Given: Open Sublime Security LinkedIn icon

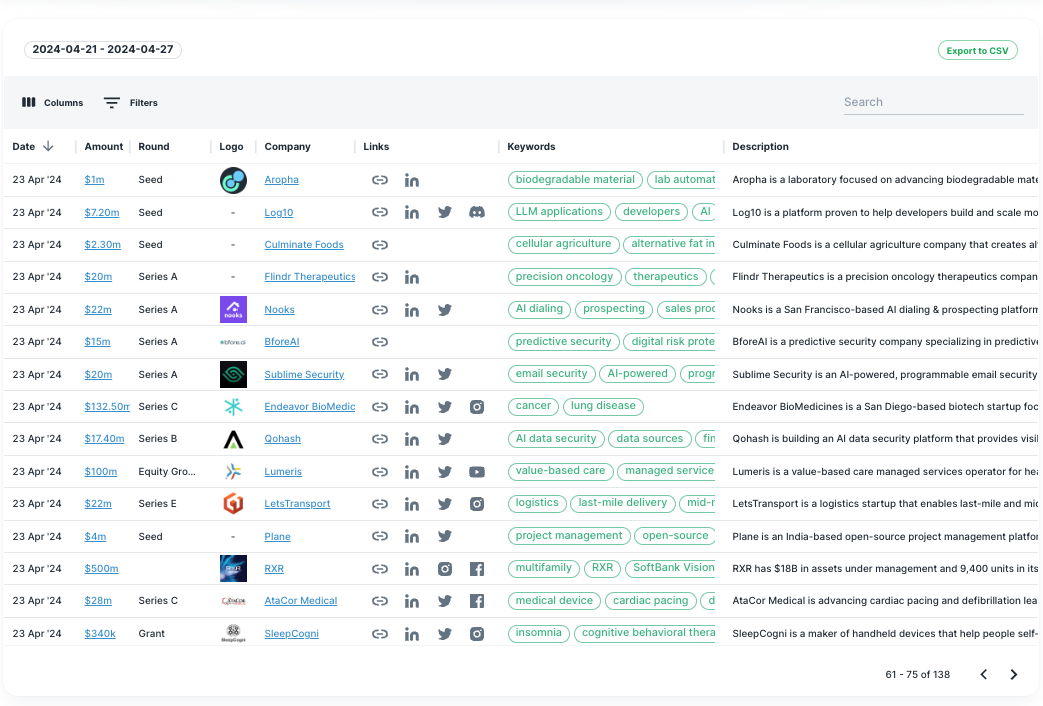Looking at the screenshot, I should (x=412, y=375).
